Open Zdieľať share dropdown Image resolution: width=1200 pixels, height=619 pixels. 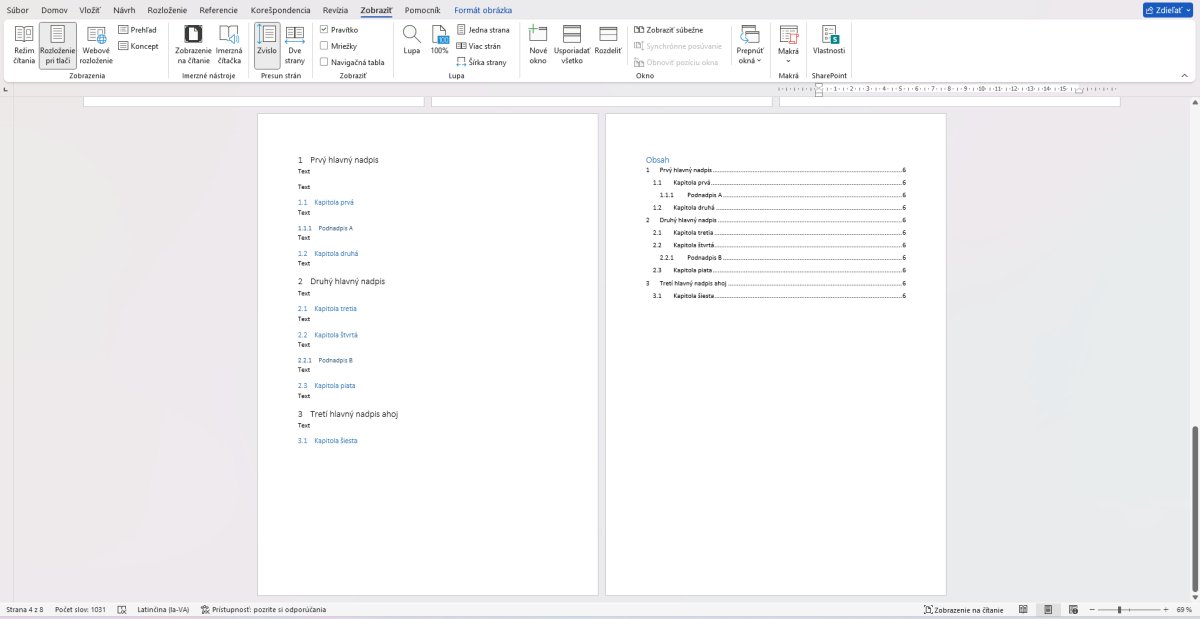(x=1169, y=9)
